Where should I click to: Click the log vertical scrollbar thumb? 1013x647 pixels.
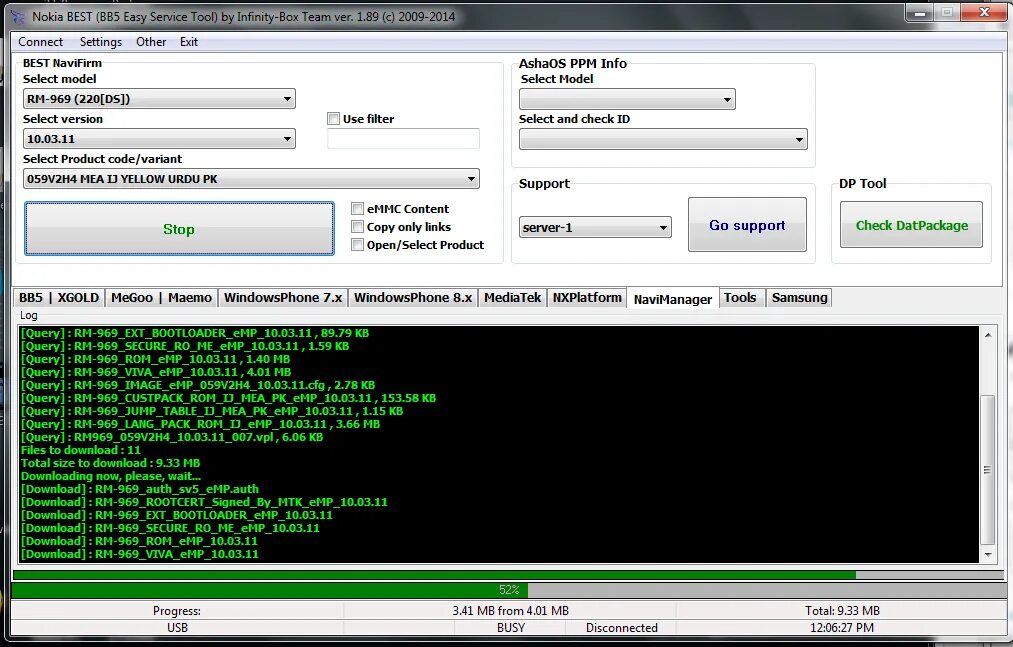click(988, 470)
